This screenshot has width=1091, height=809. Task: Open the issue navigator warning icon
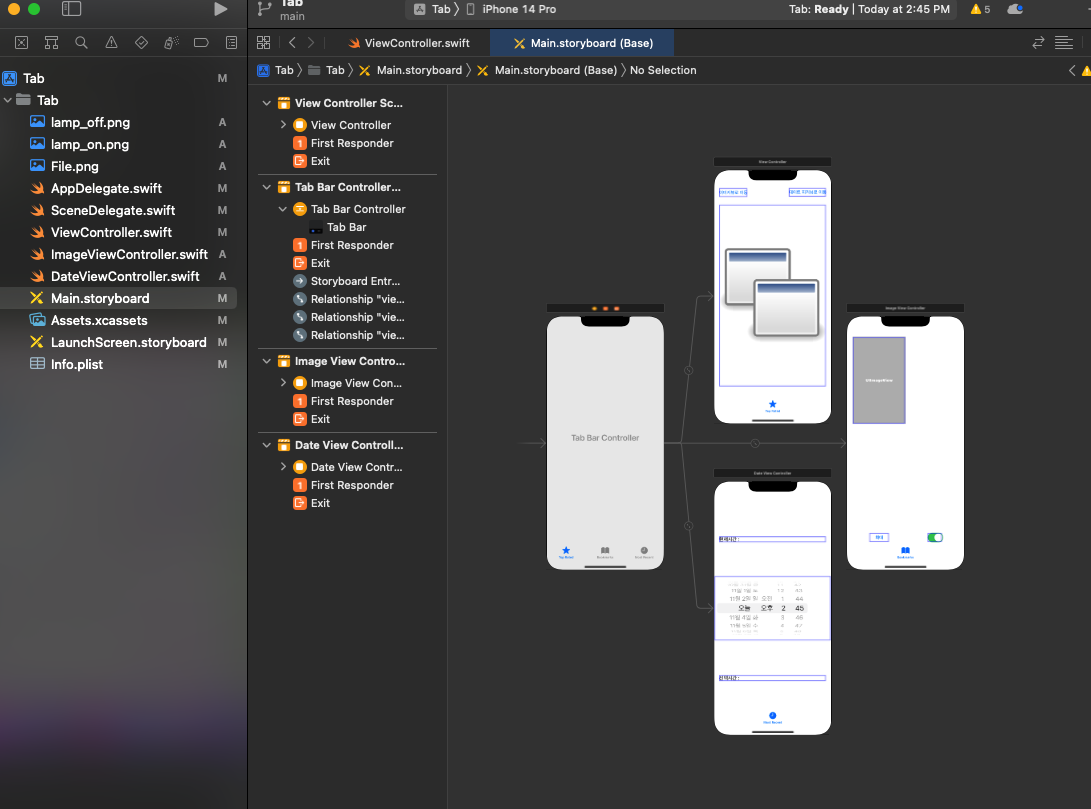111,42
